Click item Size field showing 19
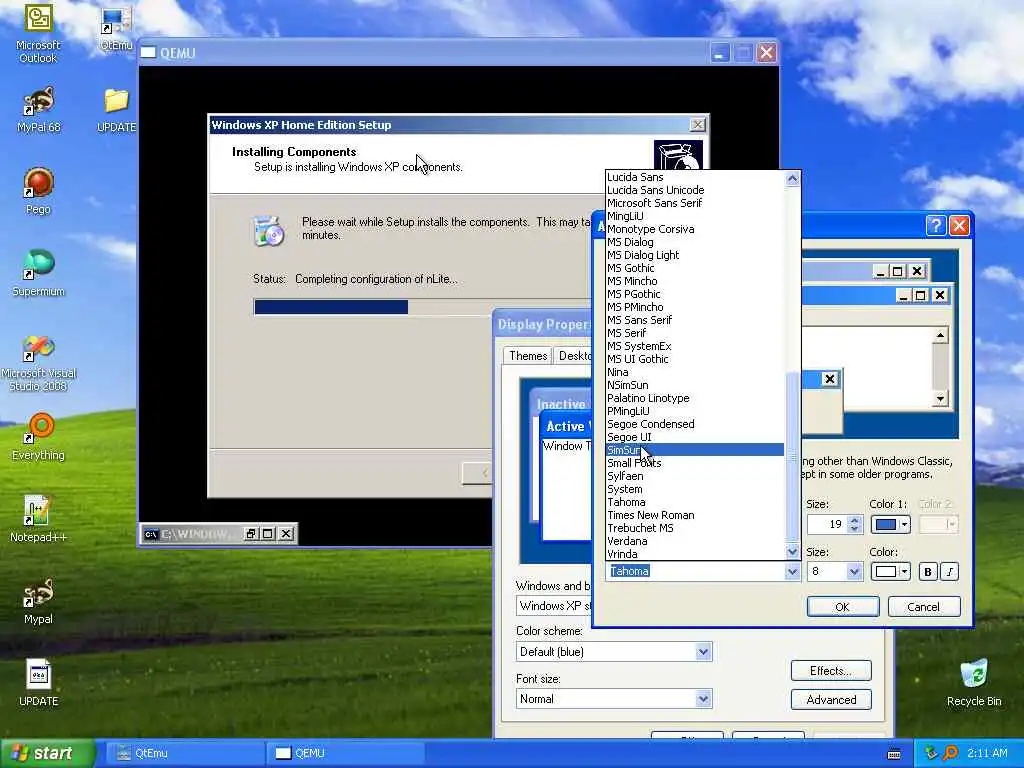The height and width of the screenshot is (768, 1024). tap(827, 524)
